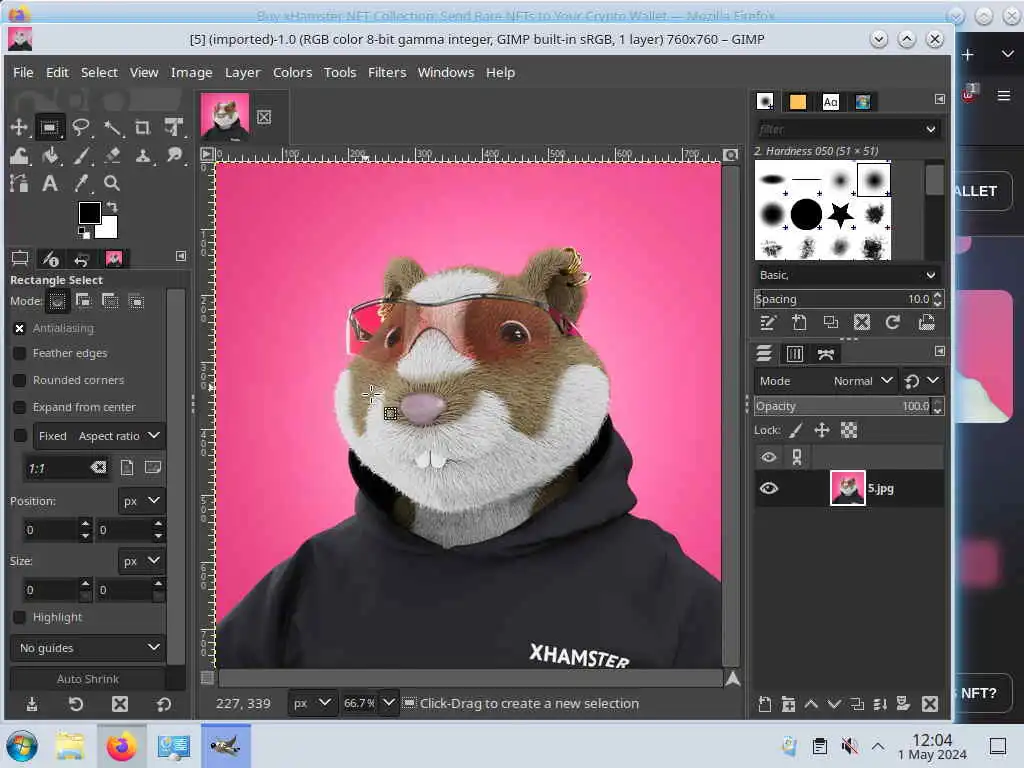
Task: Click the white background color swatch
Action: (x=108, y=229)
